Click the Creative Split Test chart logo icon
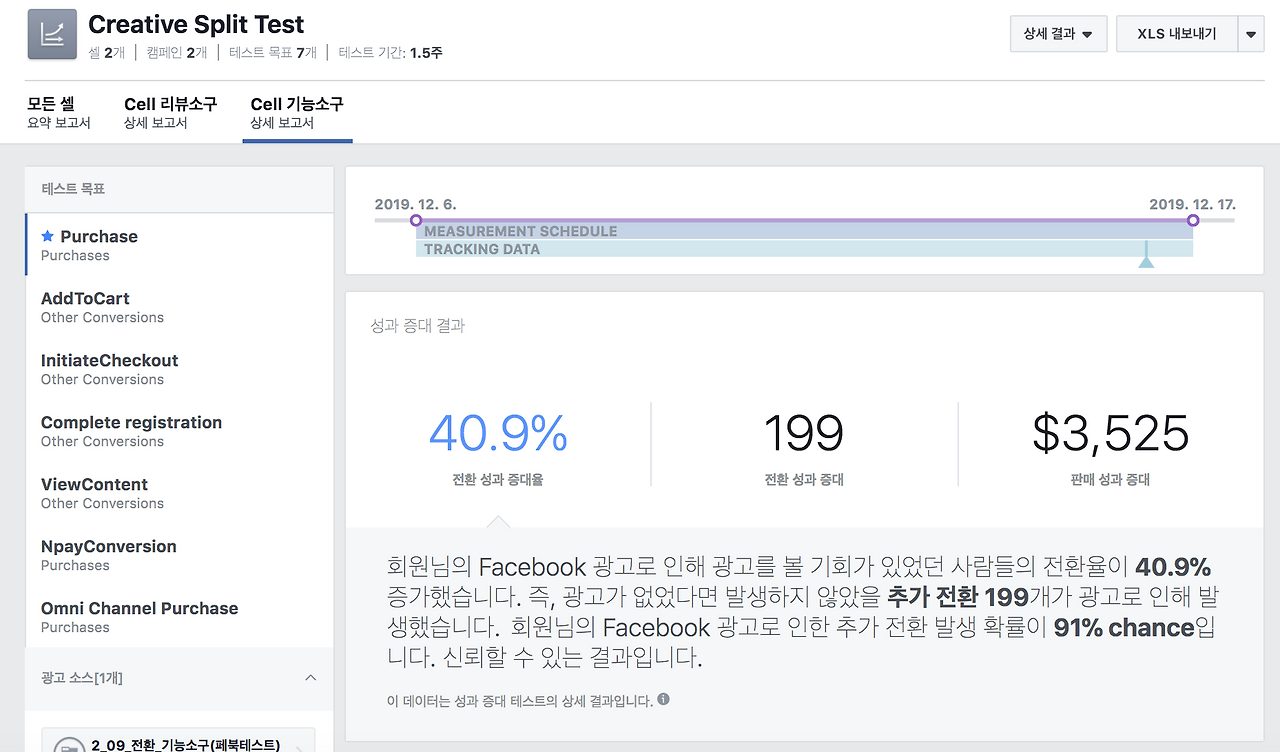Image resolution: width=1280 pixels, height=752 pixels. pyautogui.click(x=51, y=33)
